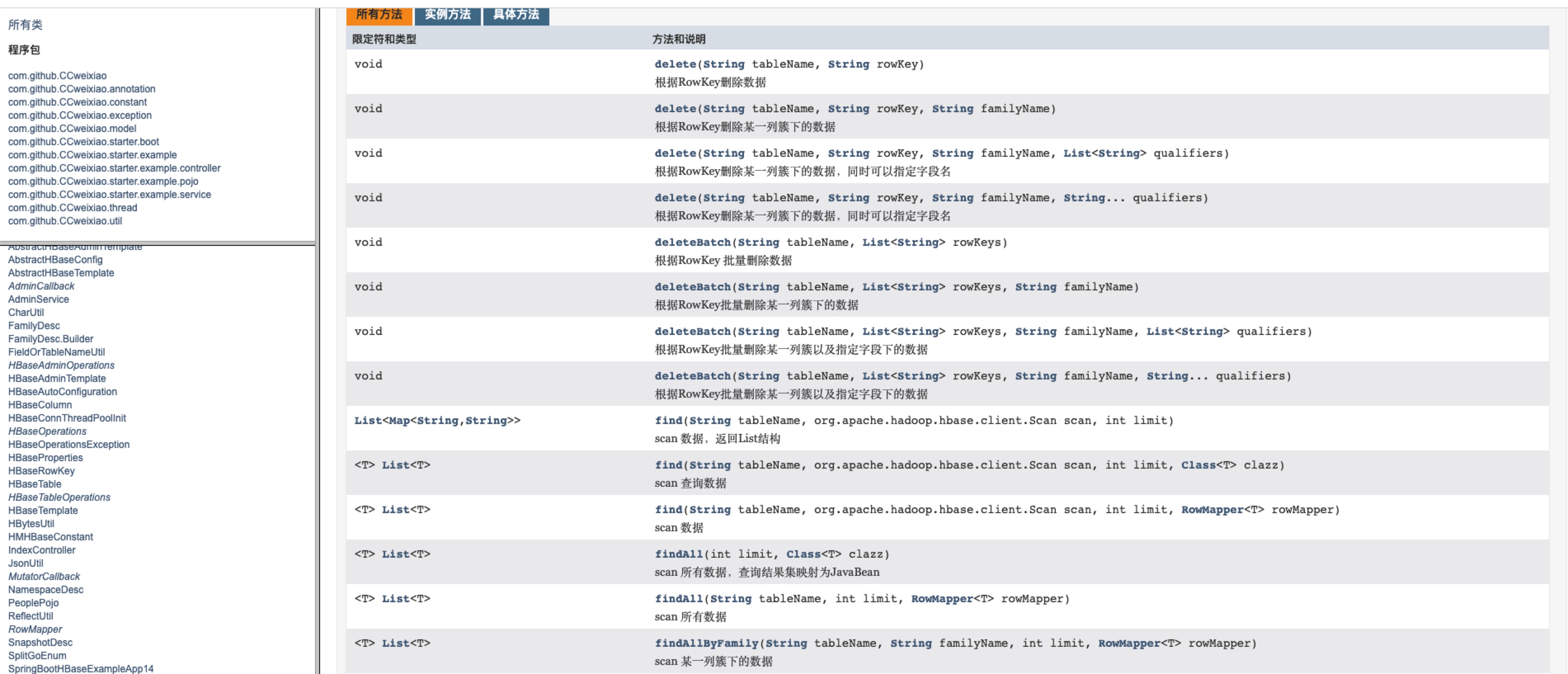
Task: Open the FamilyDesc.Builder class link
Action: [51, 339]
